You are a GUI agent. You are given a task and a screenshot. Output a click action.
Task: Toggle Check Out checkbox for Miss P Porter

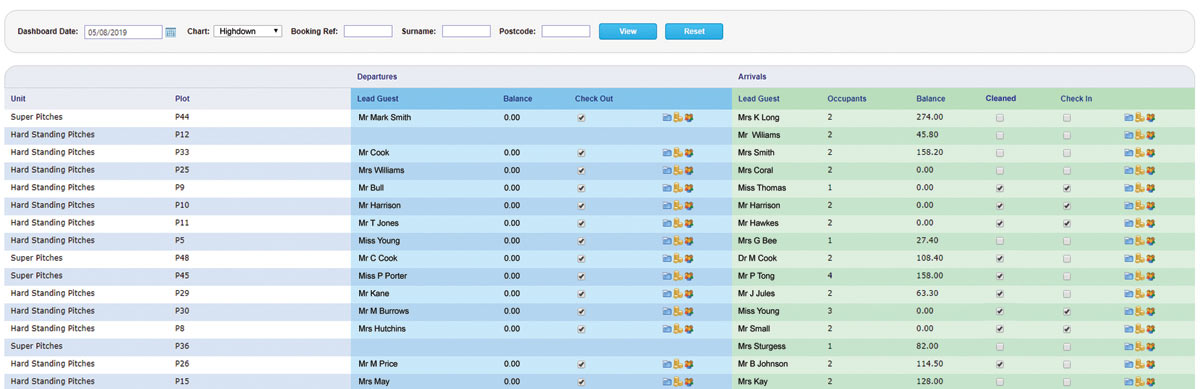[x=582, y=276]
